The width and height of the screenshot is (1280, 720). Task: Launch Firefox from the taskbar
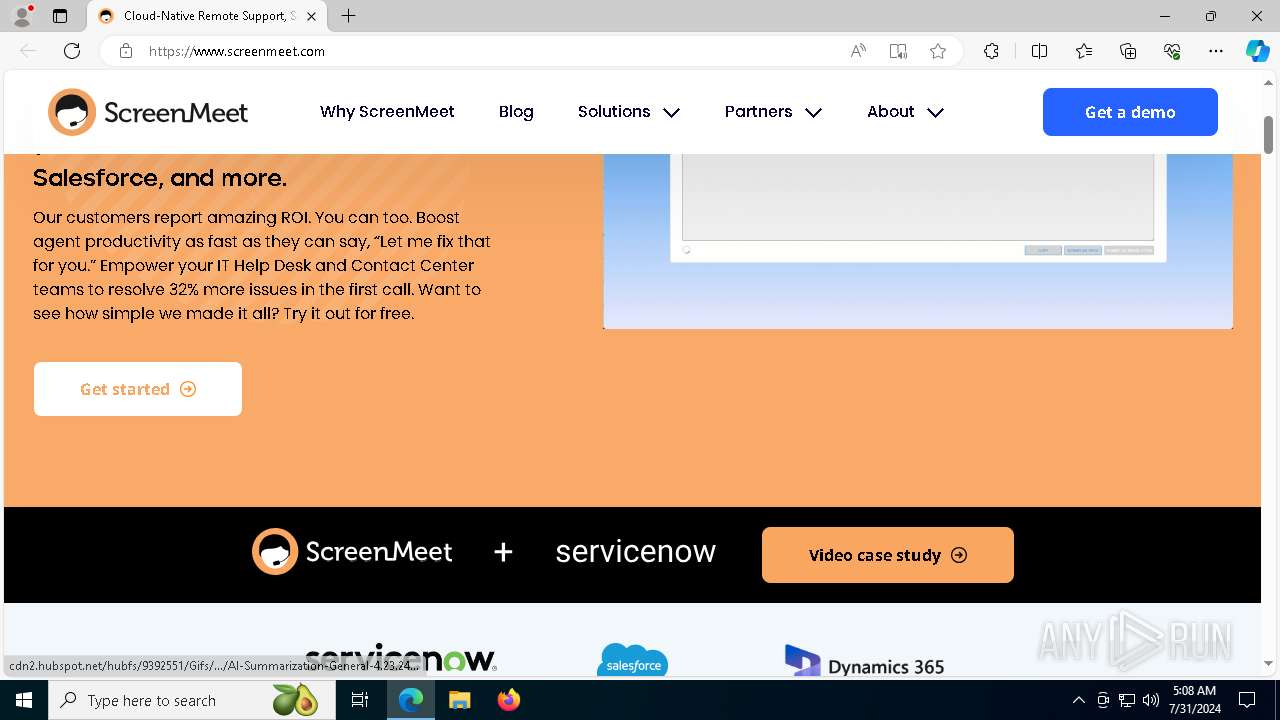tap(508, 700)
